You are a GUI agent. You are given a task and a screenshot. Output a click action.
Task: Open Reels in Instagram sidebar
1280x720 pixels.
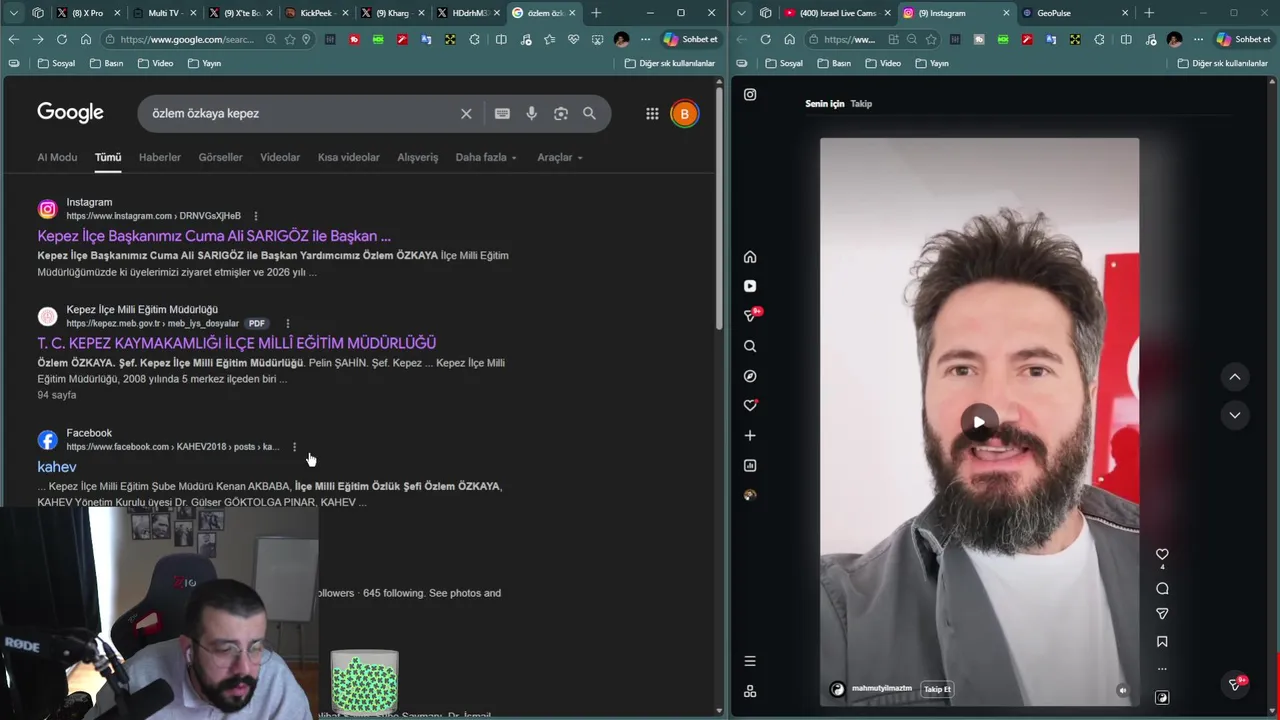[750, 286]
